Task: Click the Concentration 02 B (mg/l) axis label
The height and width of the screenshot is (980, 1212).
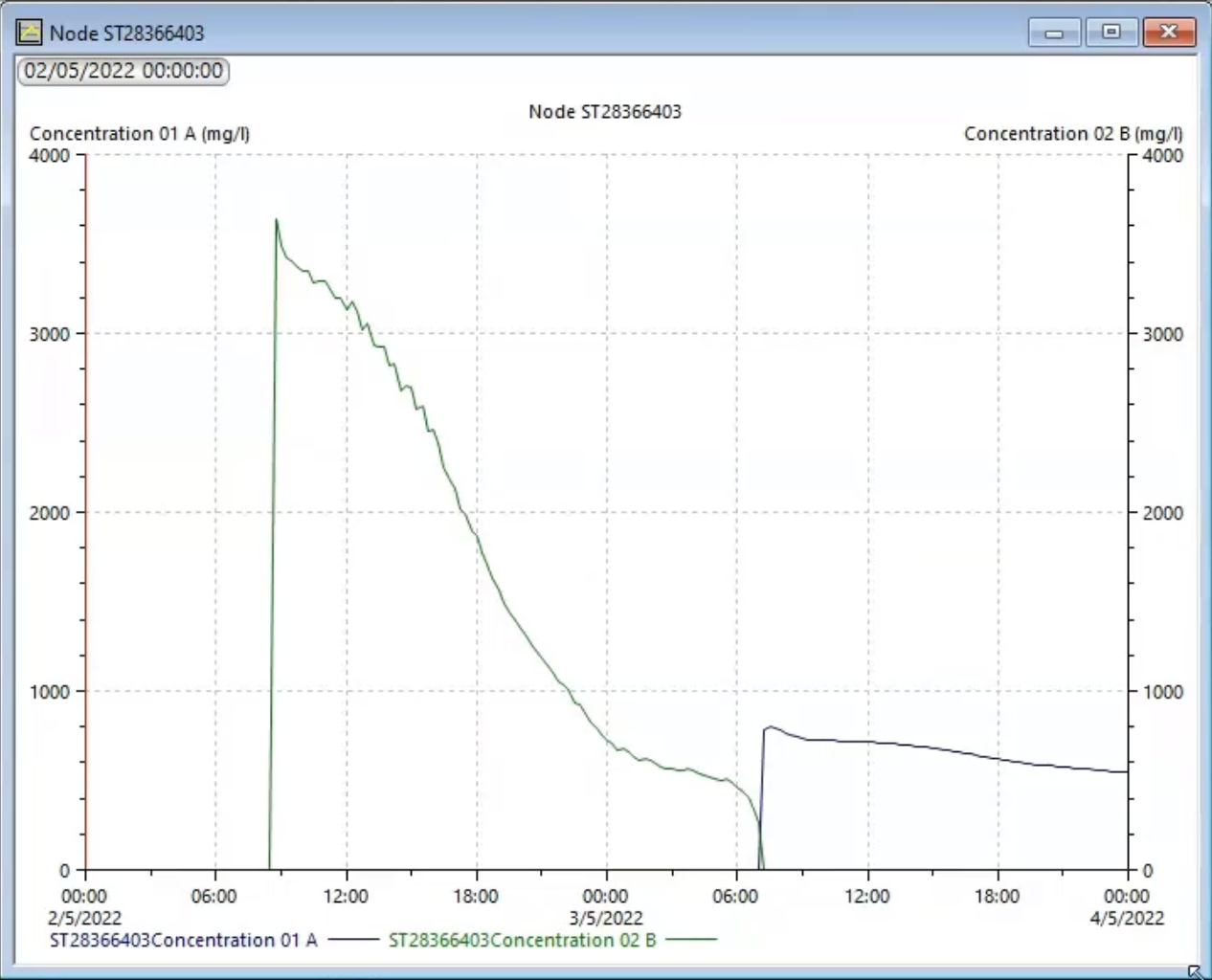Action: point(1073,134)
